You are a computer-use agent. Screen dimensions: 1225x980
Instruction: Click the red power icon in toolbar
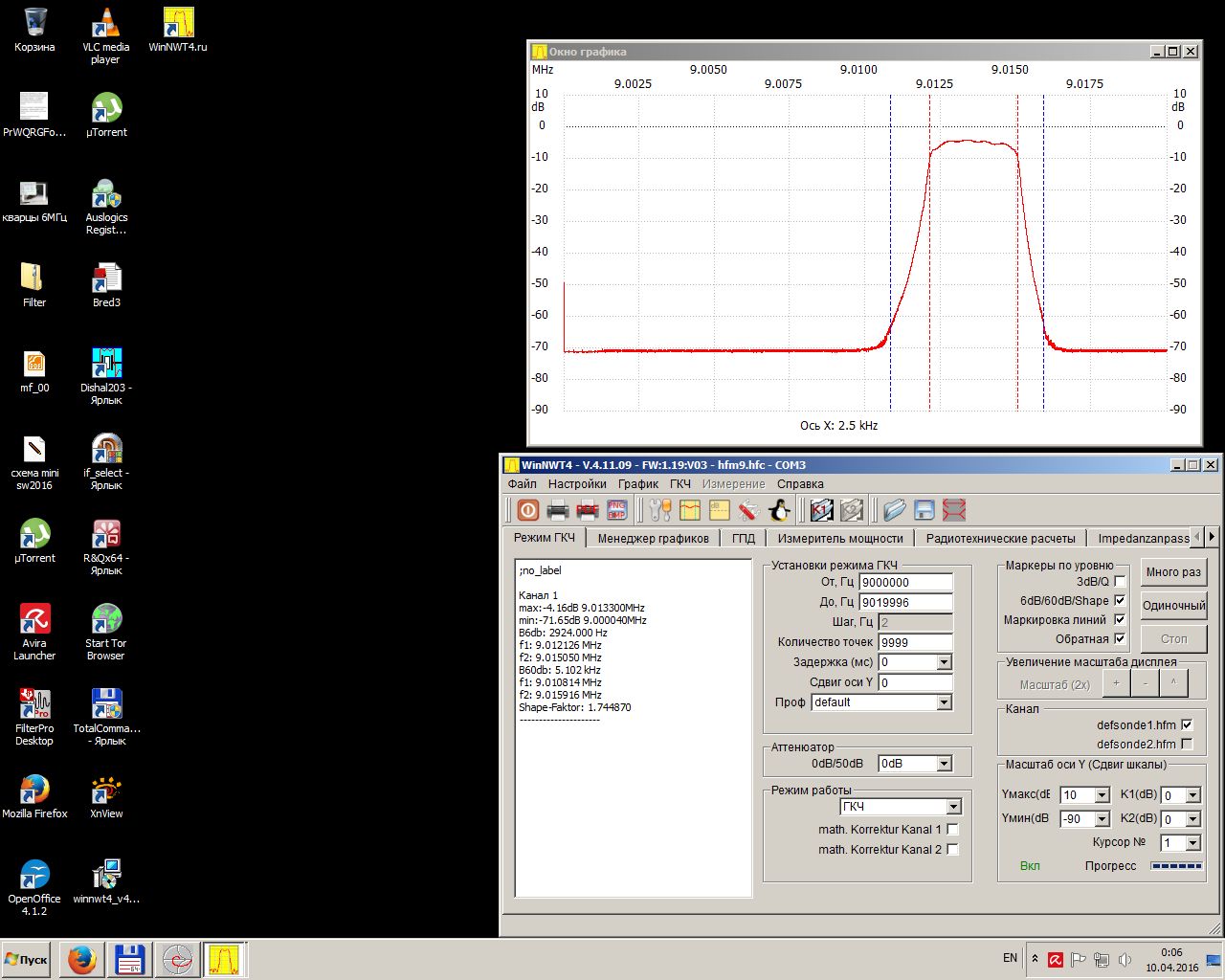point(527,510)
